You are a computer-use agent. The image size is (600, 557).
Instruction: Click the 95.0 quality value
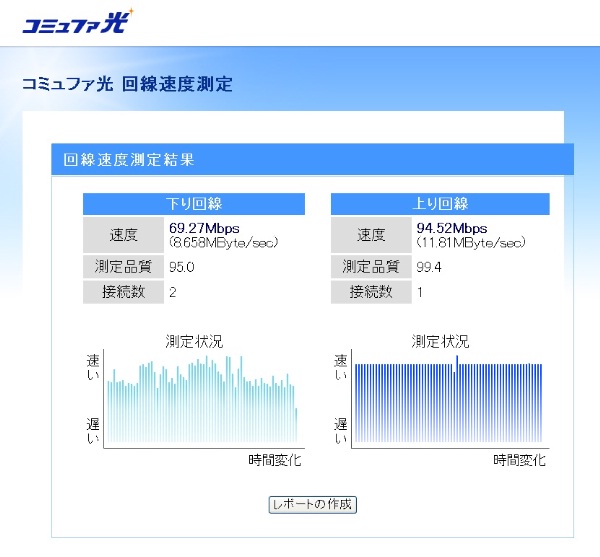[182, 267]
